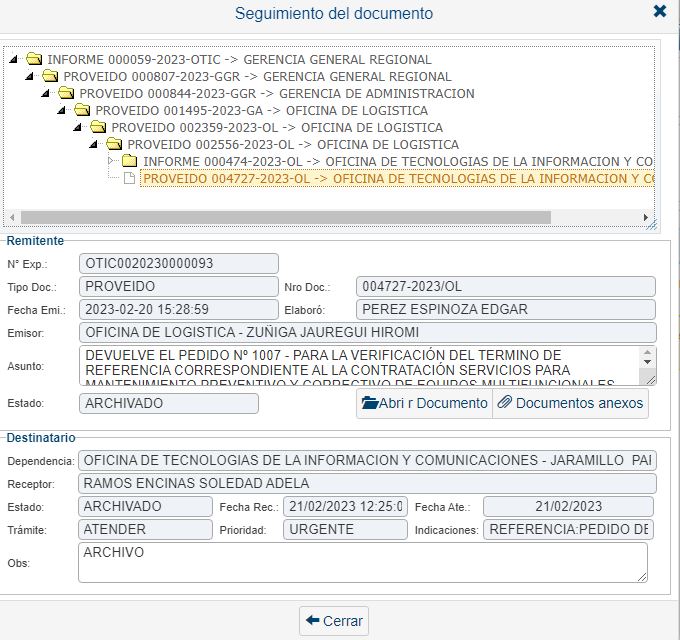Collapse the PROVEIDO 000844-2023-GGR node

click(x=46, y=93)
